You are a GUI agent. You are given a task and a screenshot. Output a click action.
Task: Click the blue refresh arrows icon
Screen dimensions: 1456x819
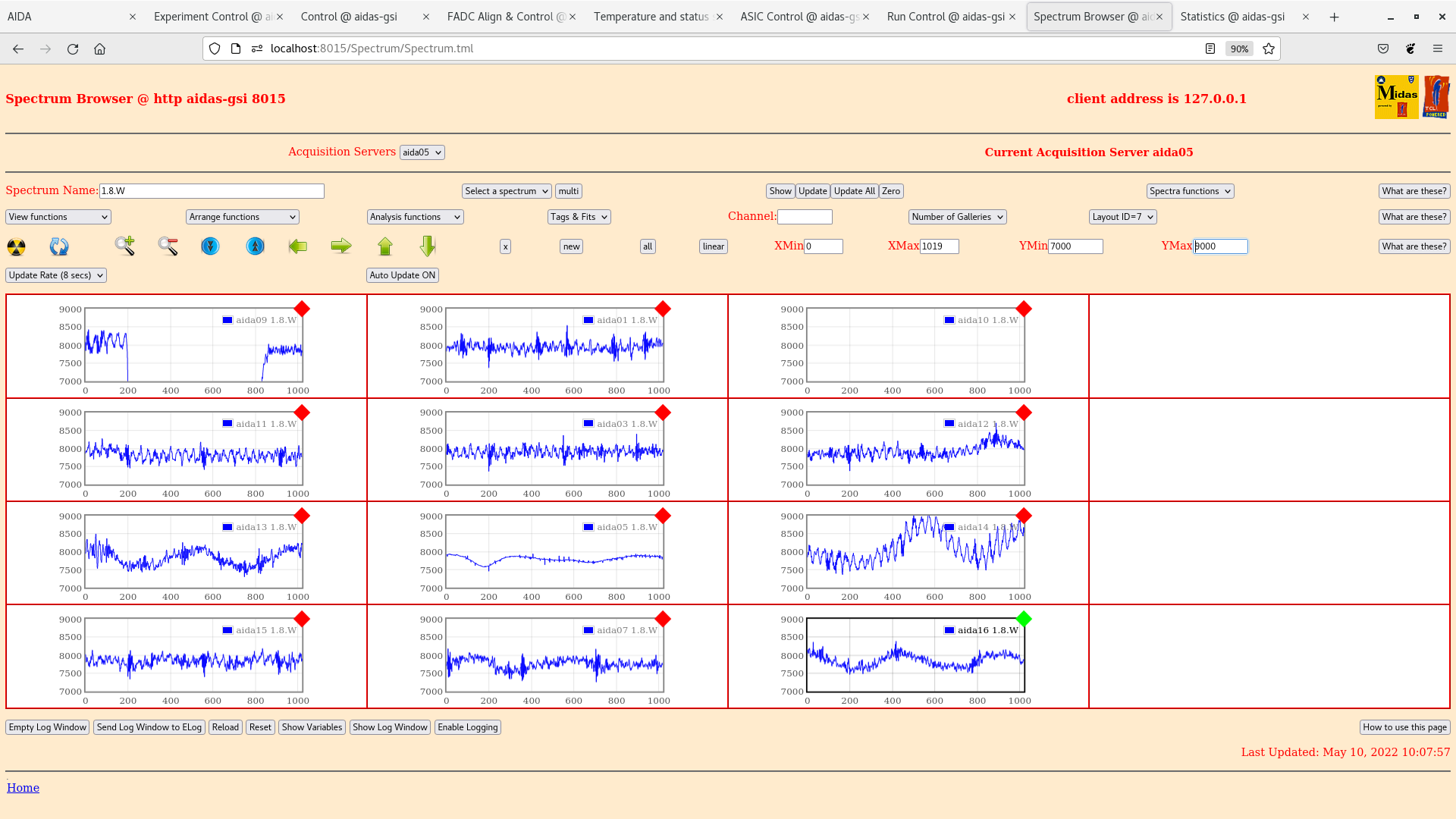tap(58, 246)
